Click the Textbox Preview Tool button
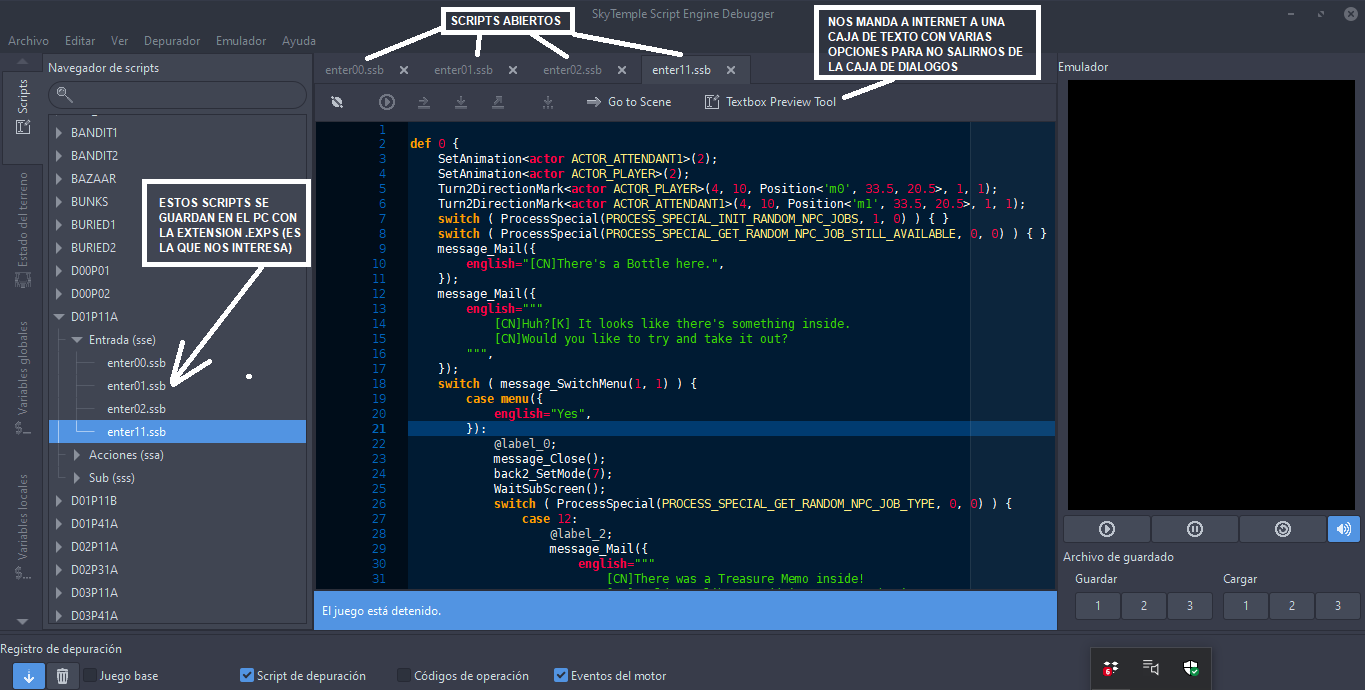1365x690 pixels. (770, 102)
